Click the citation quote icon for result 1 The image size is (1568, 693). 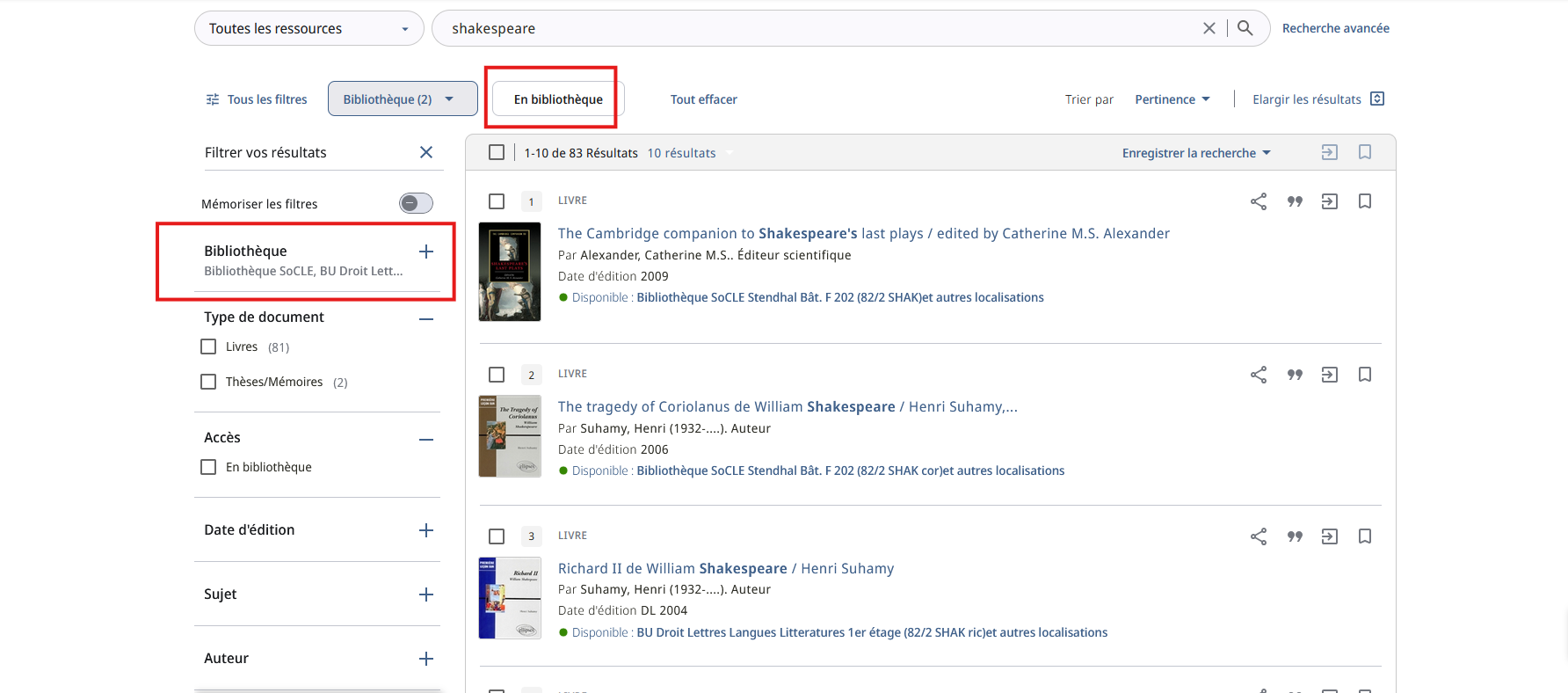pyautogui.click(x=1295, y=201)
